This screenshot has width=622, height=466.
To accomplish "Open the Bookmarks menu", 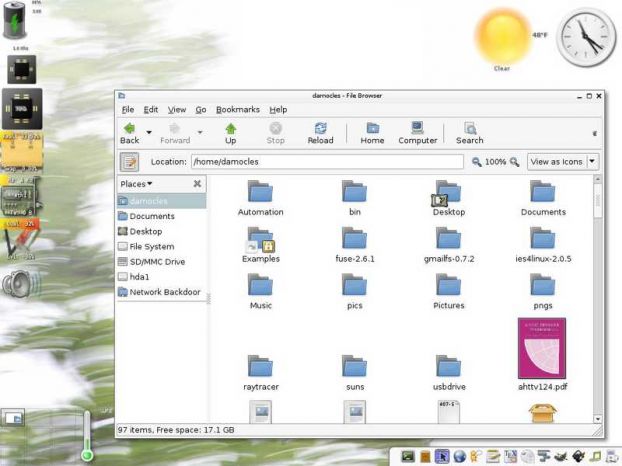I will [238, 110].
